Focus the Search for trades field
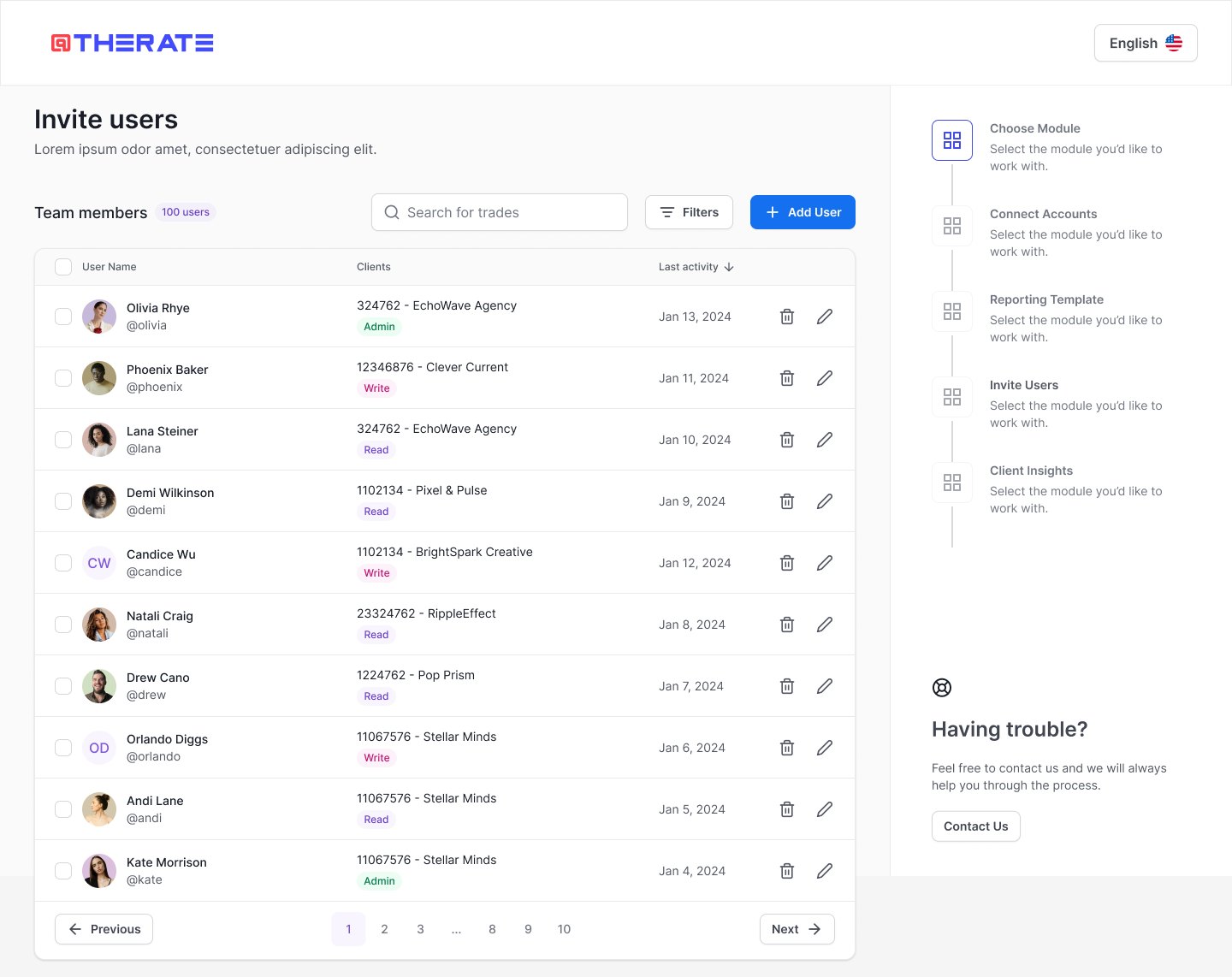Screen dimensions: 1232x977 pyautogui.click(x=500, y=212)
